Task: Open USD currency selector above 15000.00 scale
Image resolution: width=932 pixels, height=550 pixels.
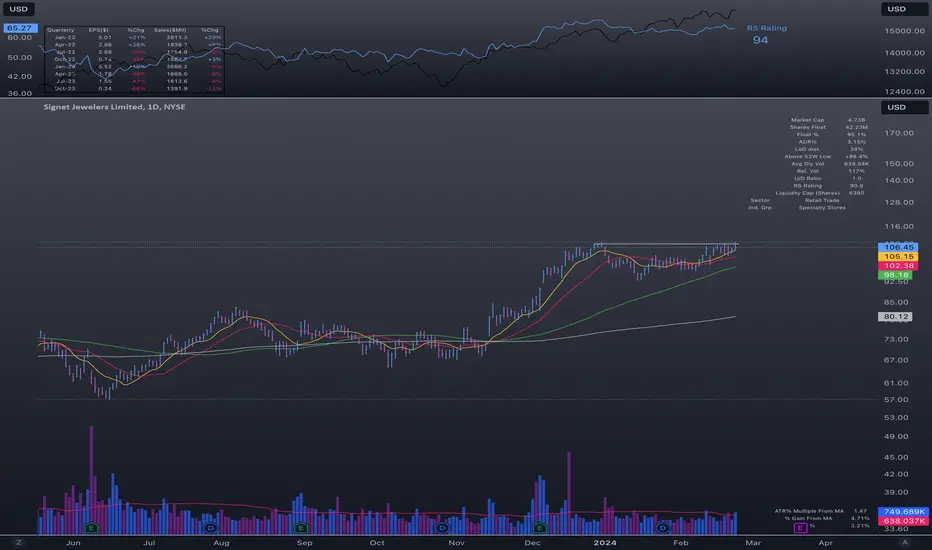Action: (904, 9)
